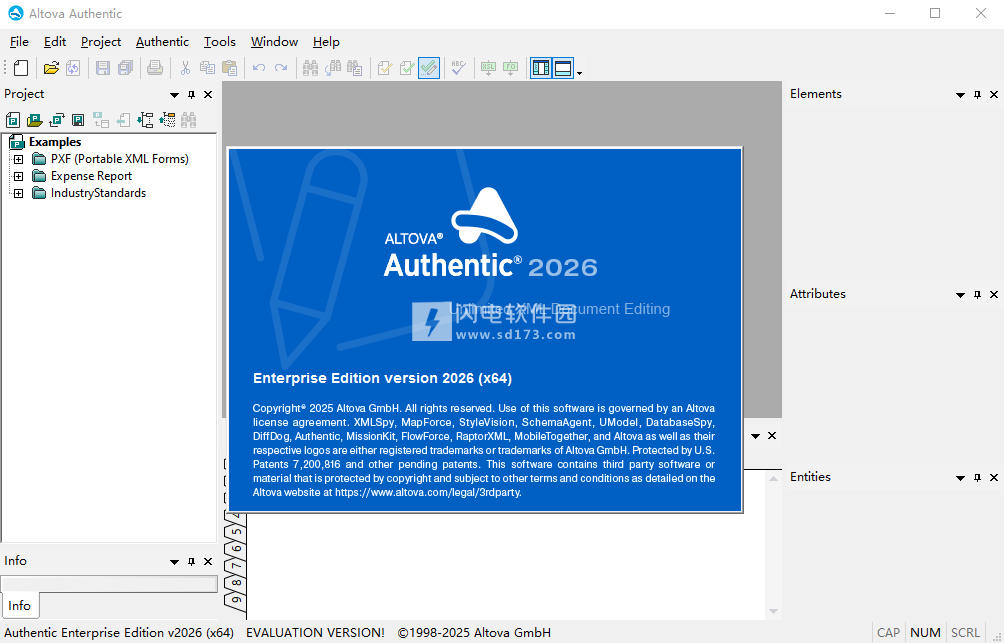The image size is (1004, 643).
Task: Click the expand-all tree icon in Project toolbar
Action: [145, 120]
